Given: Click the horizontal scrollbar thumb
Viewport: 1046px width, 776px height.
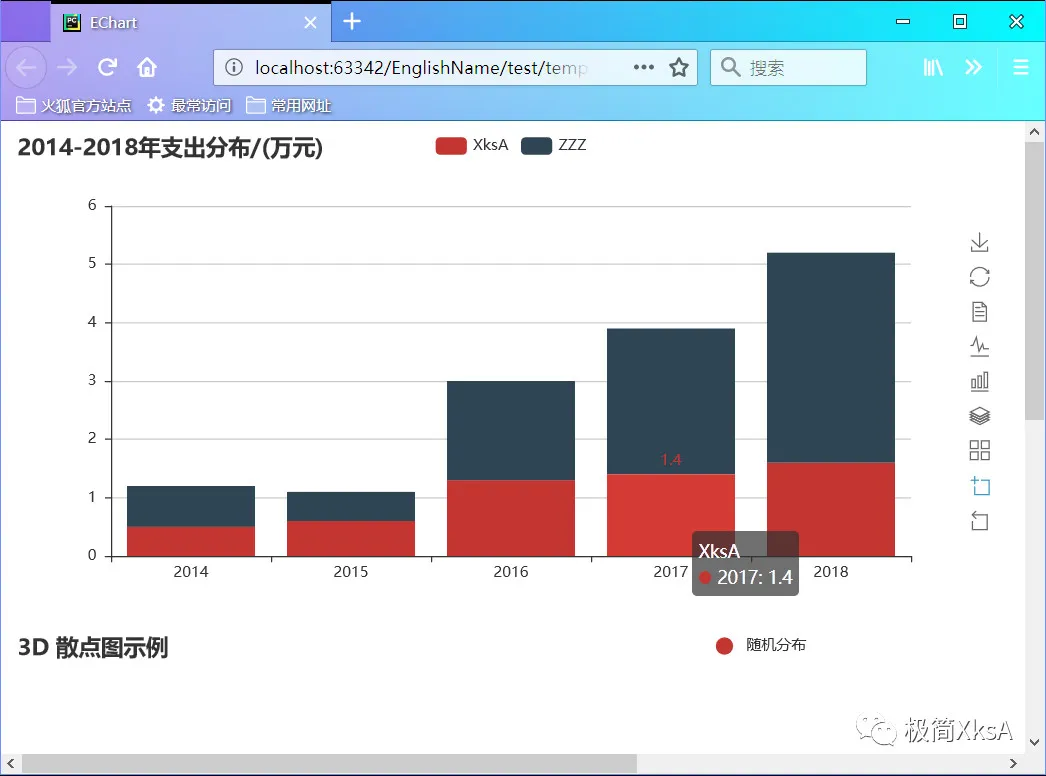Looking at the screenshot, I should 330,763.
